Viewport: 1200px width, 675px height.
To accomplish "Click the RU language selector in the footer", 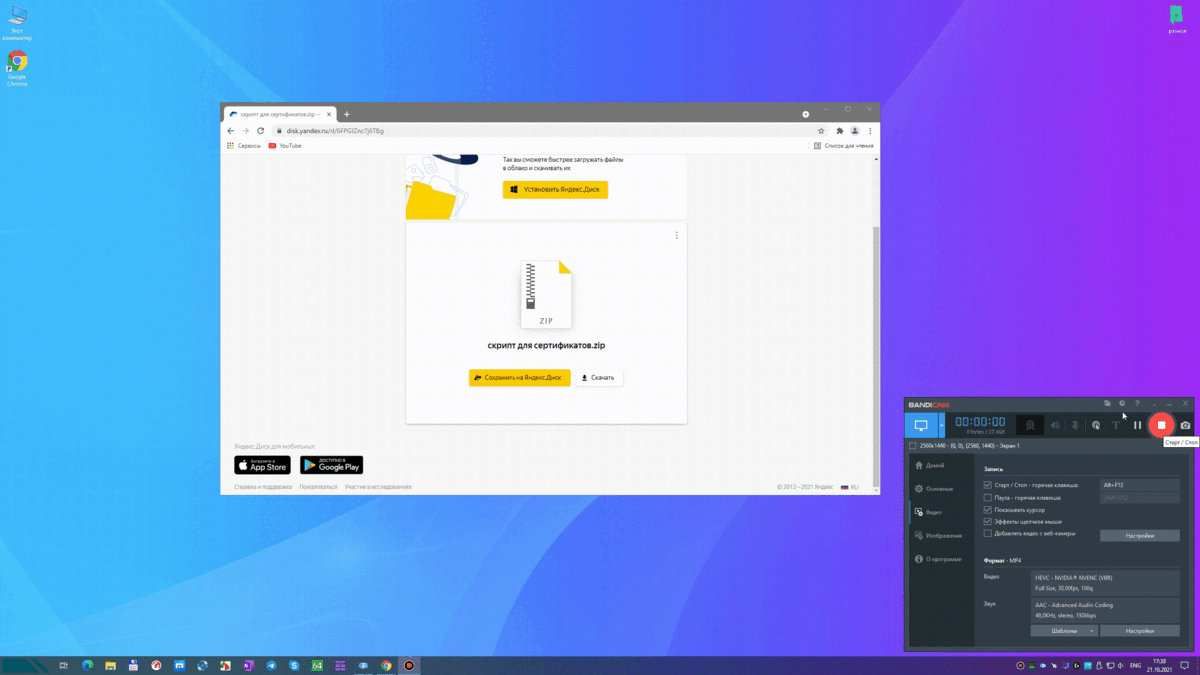I will 849,487.
